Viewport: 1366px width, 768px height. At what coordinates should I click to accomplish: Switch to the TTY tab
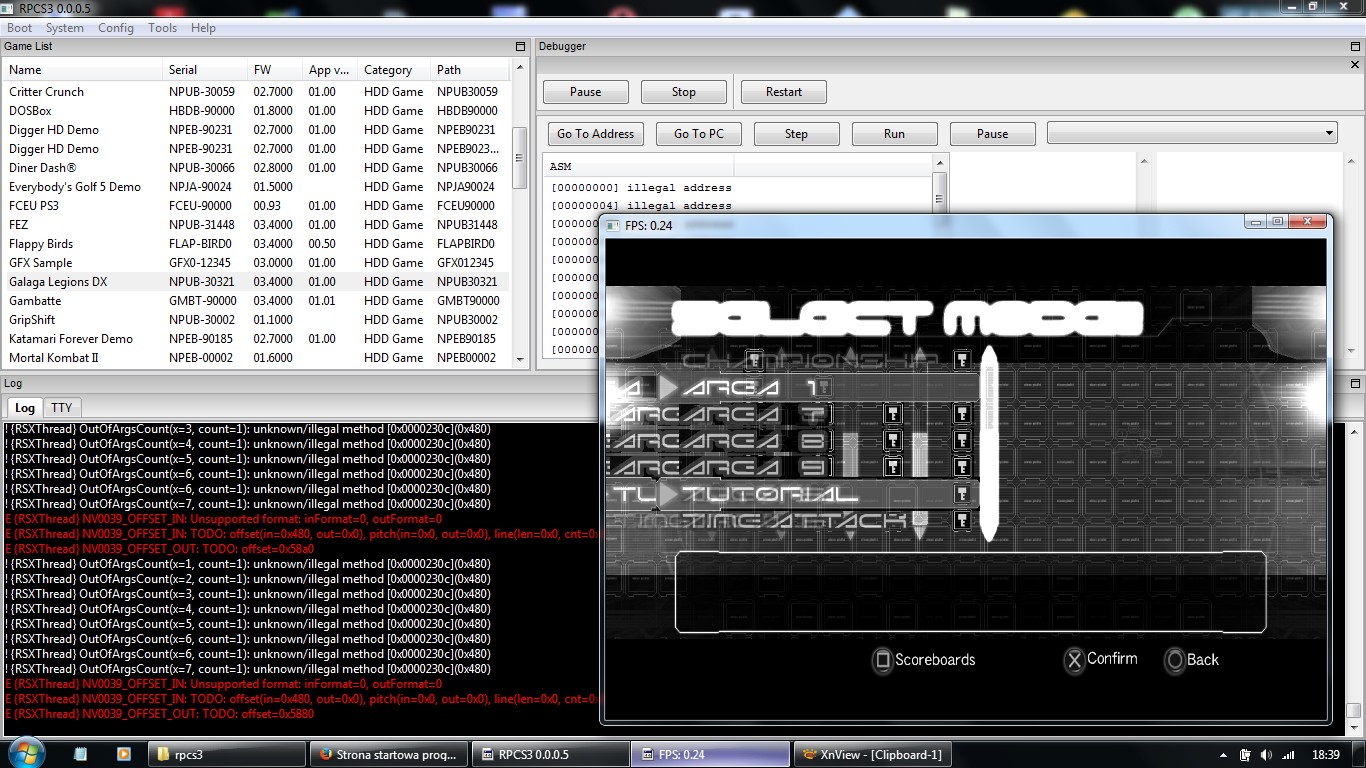[x=62, y=408]
